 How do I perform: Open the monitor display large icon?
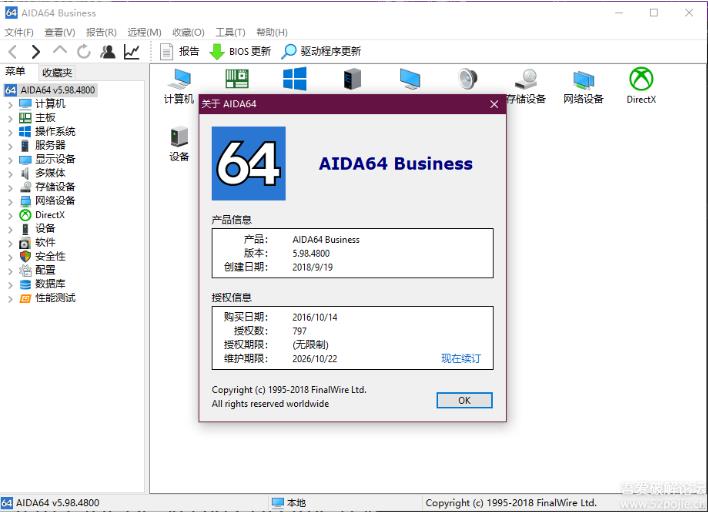point(410,79)
